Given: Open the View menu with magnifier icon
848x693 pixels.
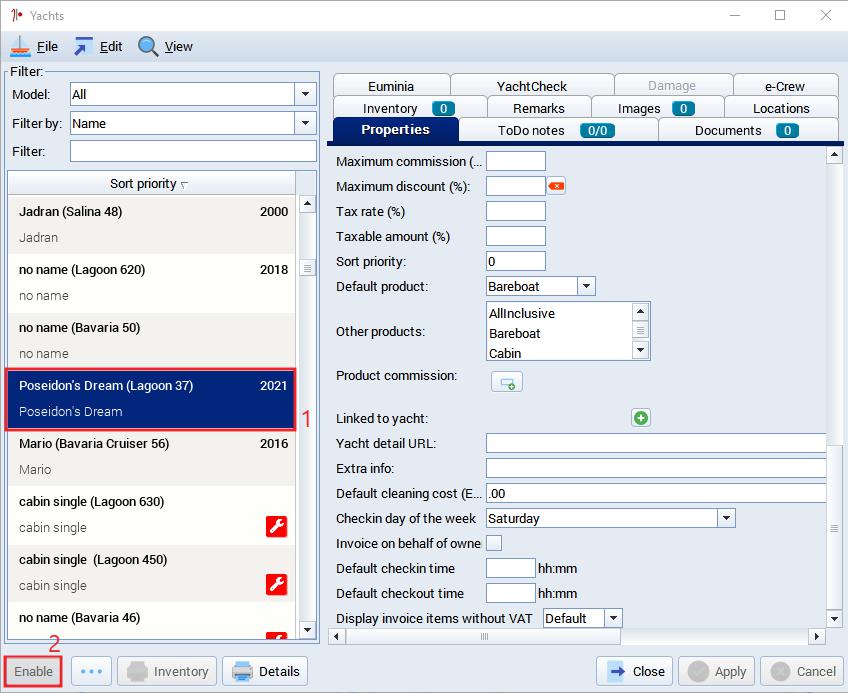Looking at the screenshot, I should 165,47.
